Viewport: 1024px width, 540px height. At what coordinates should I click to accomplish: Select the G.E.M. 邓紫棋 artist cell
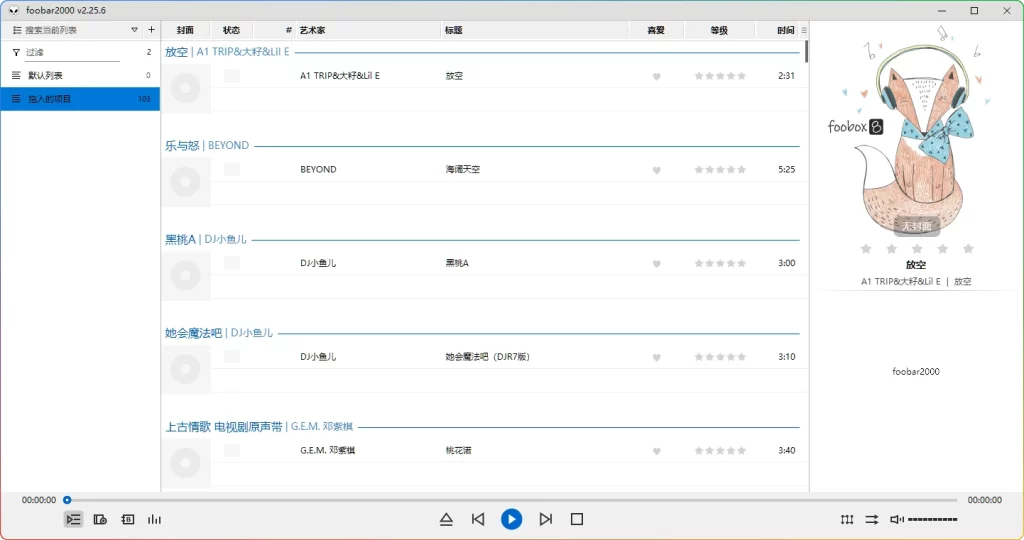(x=327, y=451)
